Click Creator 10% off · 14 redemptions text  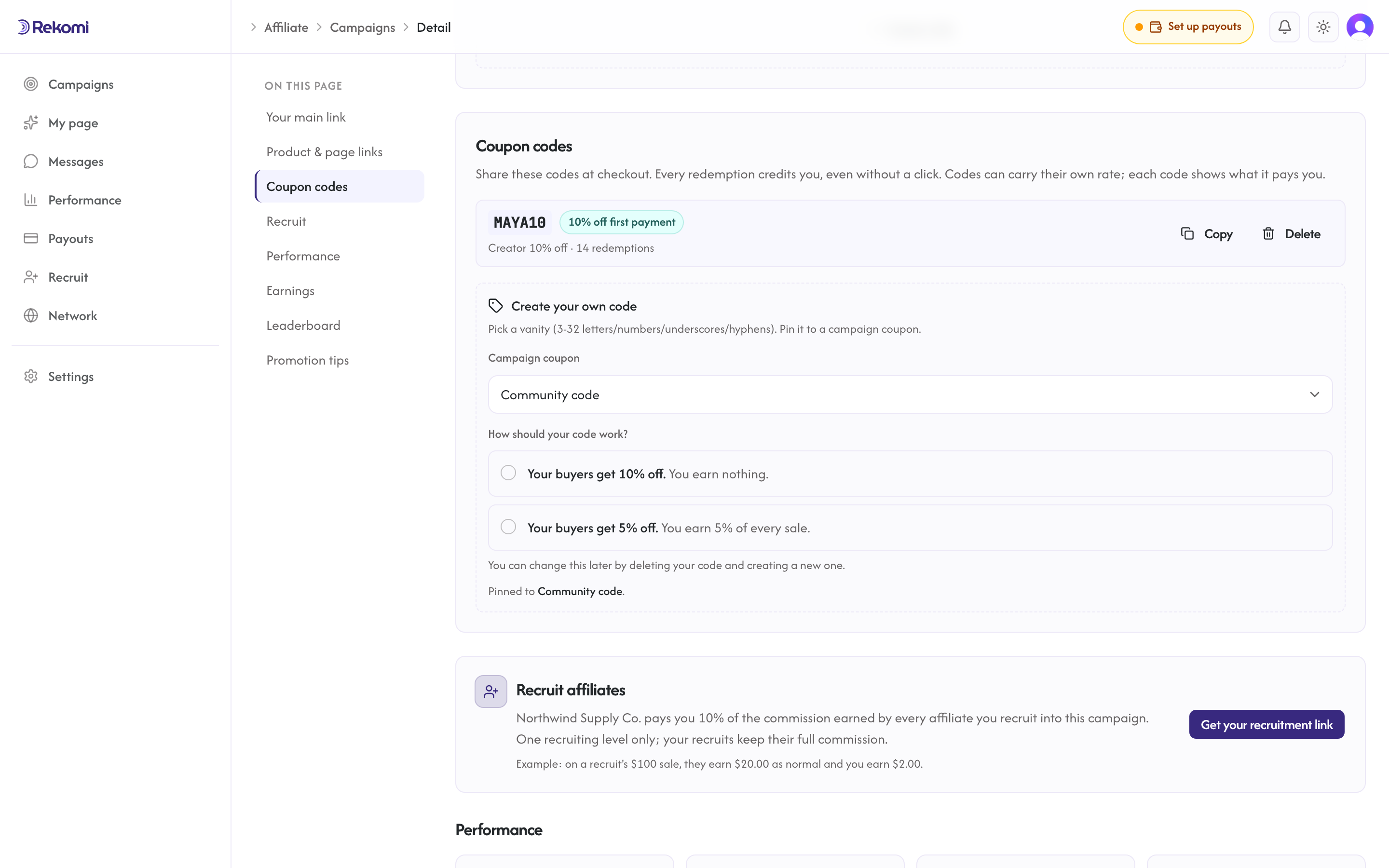[571, 248]
